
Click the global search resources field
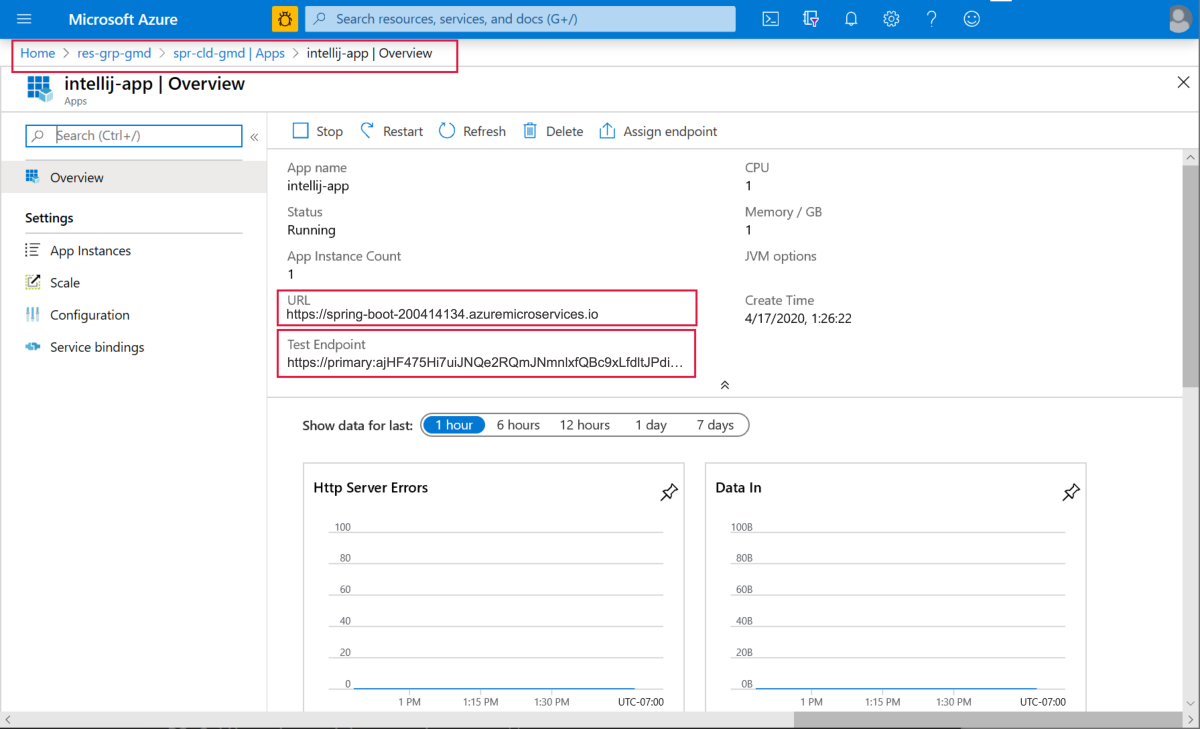coord(520,19)
